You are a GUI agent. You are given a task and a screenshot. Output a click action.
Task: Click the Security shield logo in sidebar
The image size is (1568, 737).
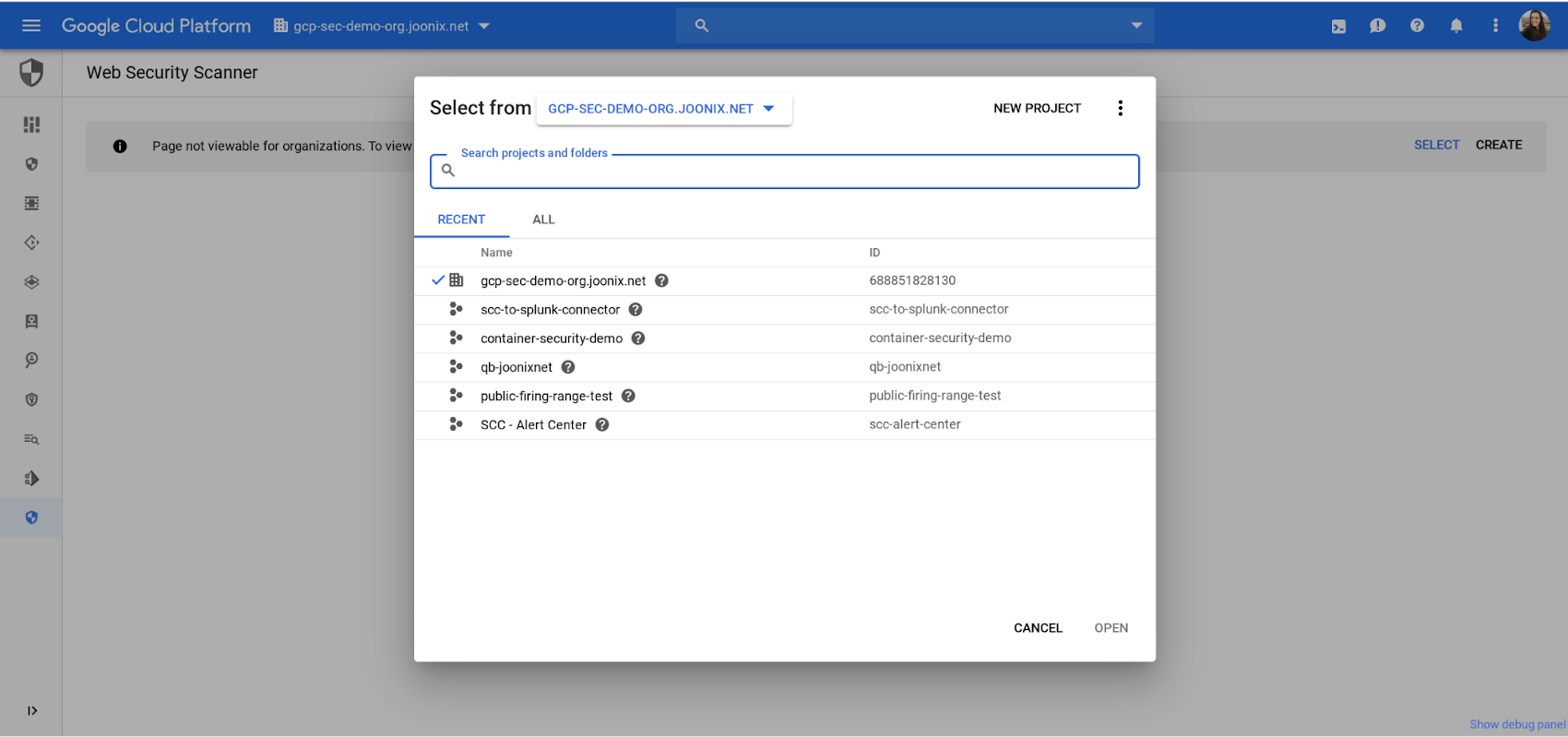[x=31, y=72]
